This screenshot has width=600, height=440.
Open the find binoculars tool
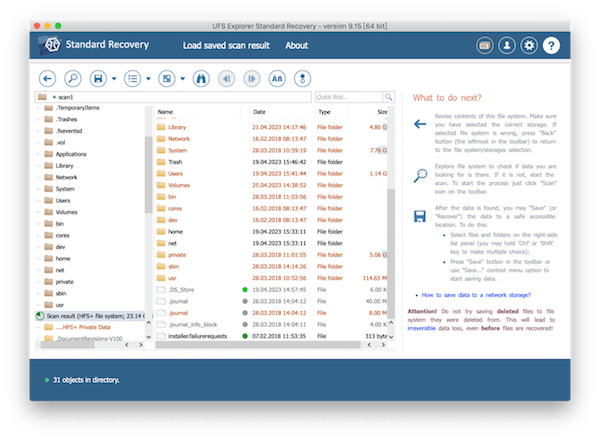(201, 79)
